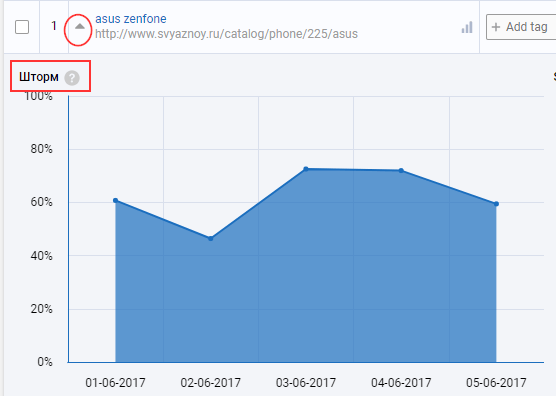Screen dimensions: 556x396
Task: Select the 04-06-2017 data point on chart
Action: tap(401, 171)
